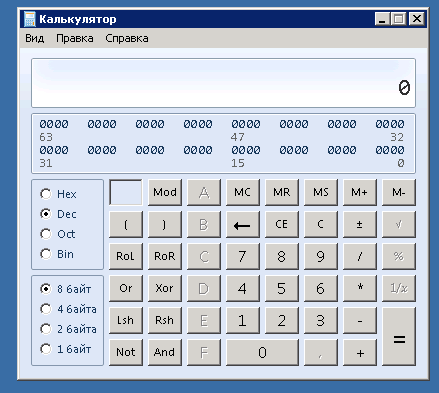Open the Вид menu

35,38
